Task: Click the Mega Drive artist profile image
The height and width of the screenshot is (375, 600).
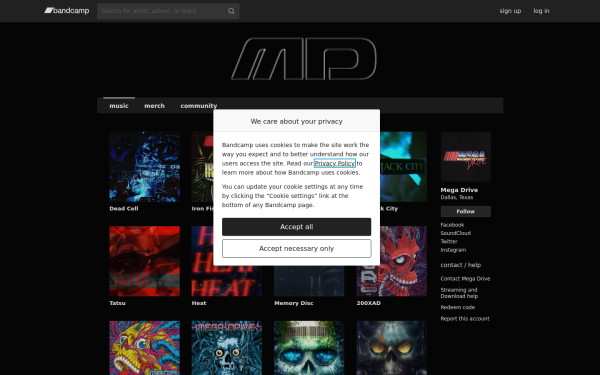Action: coord(466,157)
